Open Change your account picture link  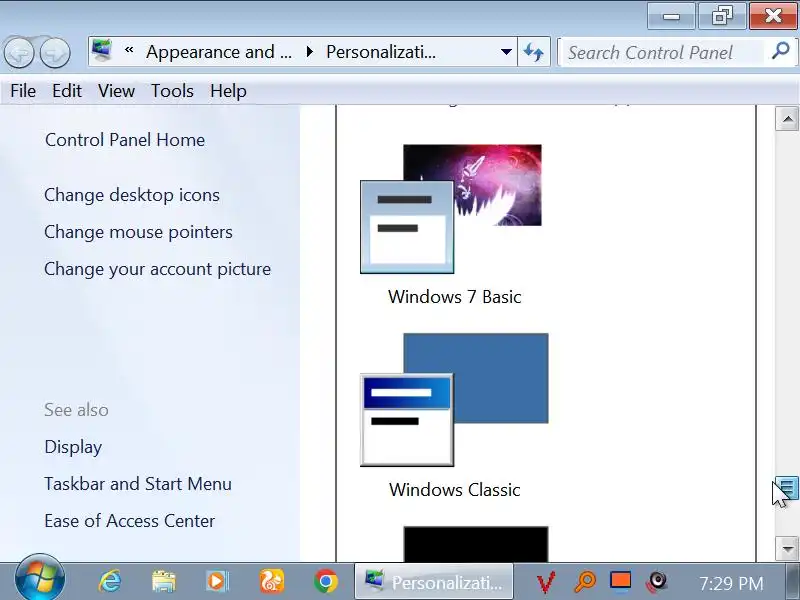(x=158, y=269)
